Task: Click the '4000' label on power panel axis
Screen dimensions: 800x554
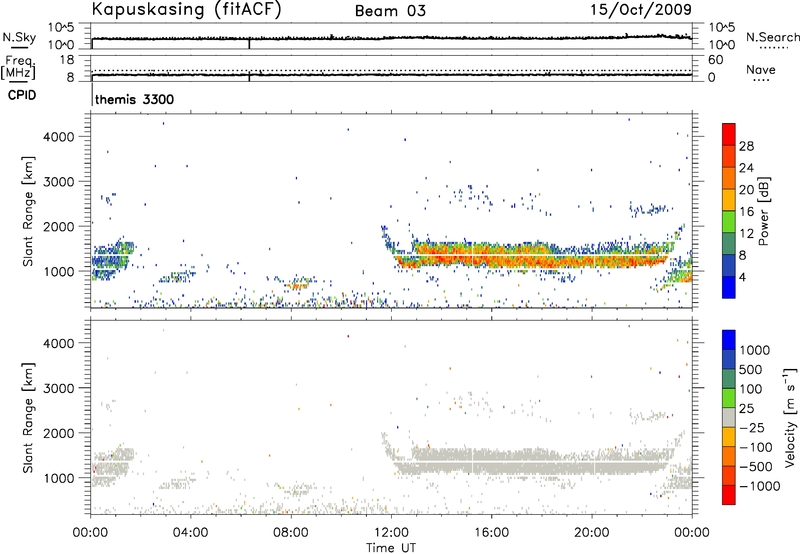Action: (59, 137)
